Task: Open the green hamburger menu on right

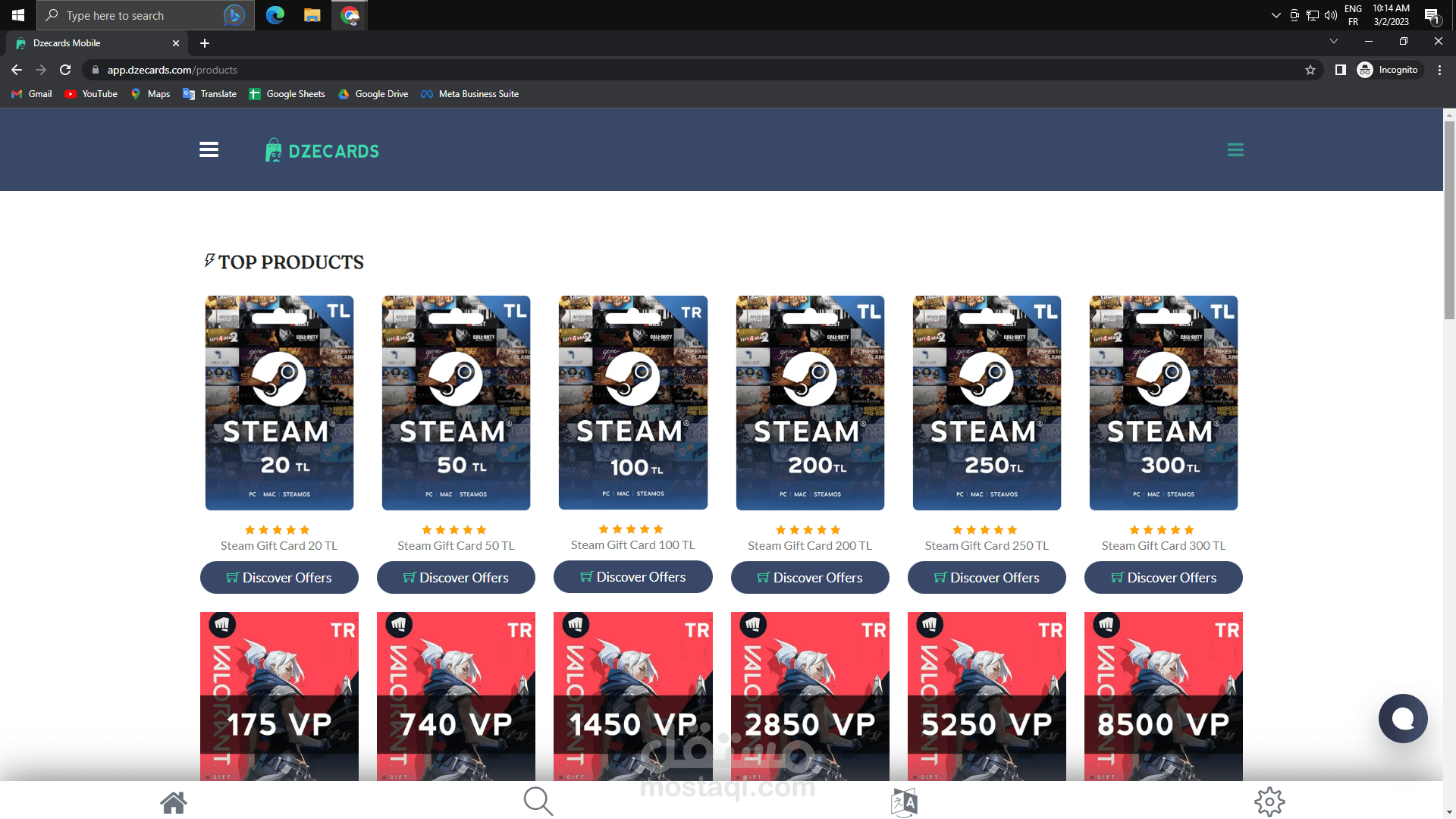Action: [x=1235, y=150]
